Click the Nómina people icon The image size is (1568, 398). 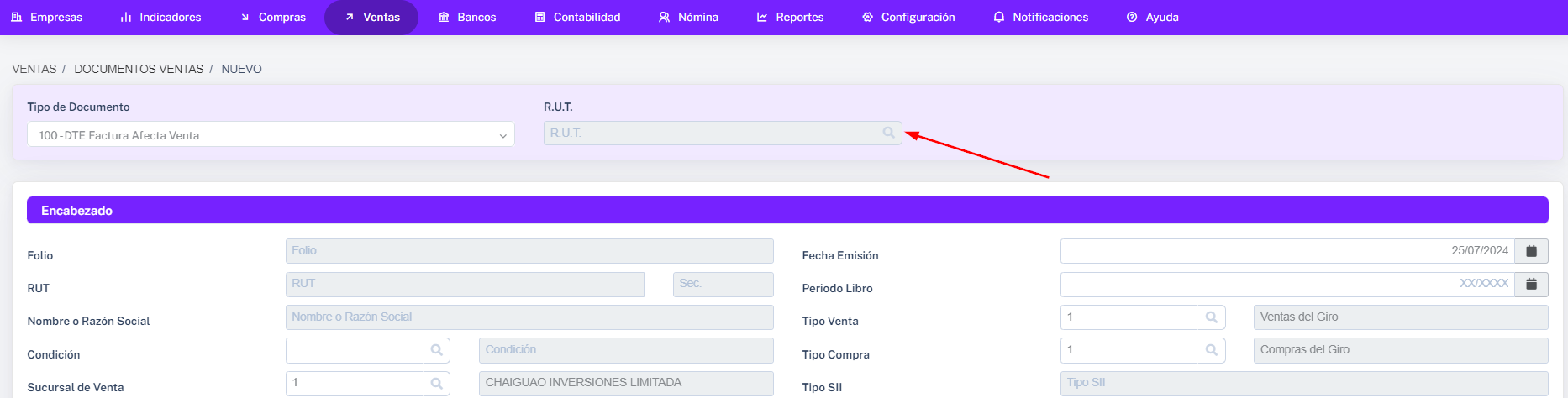click(x=664, y=17)
